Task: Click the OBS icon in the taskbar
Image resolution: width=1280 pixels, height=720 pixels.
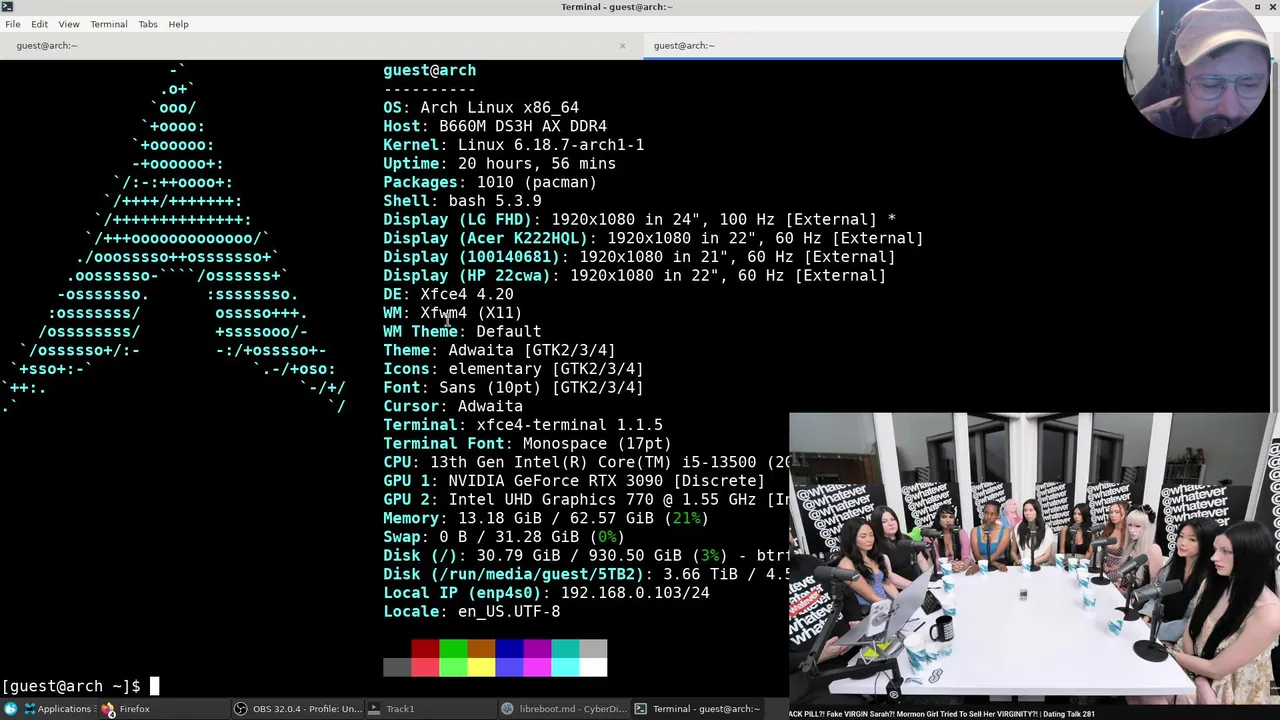Action: coord(240,709)
